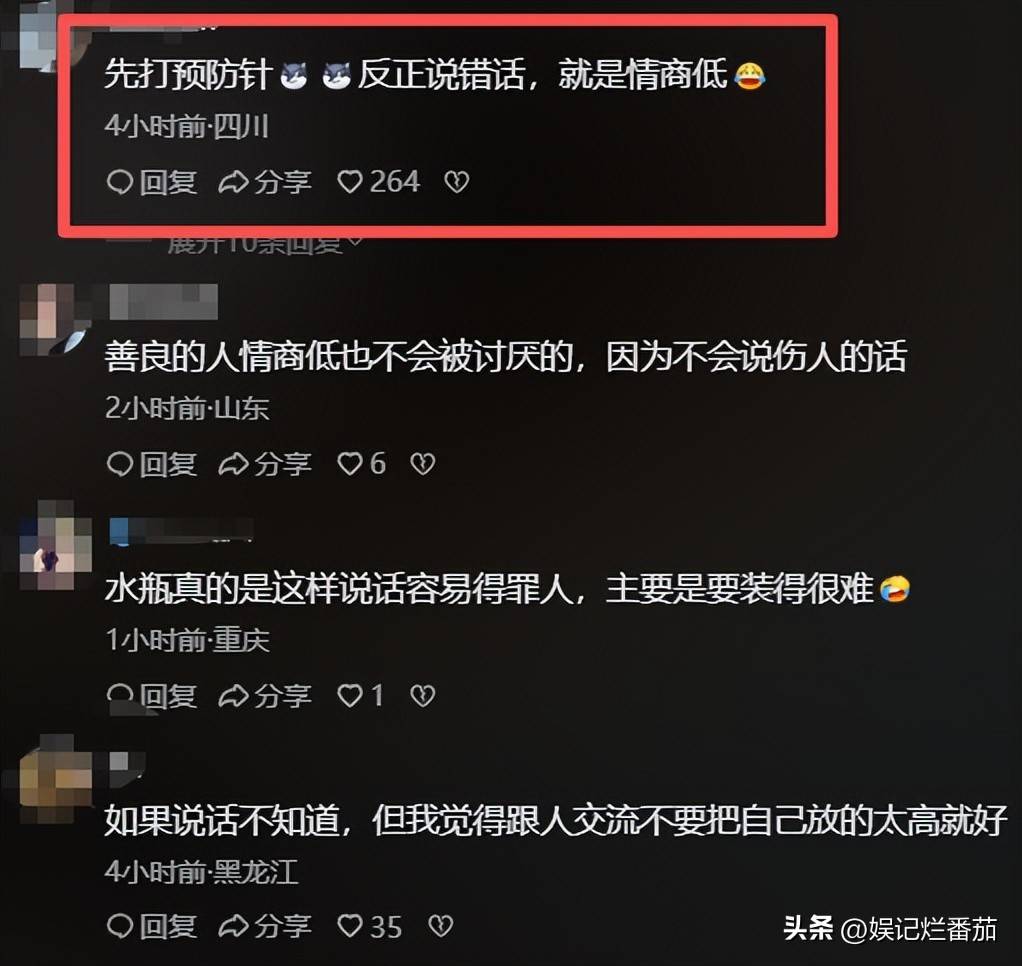Share the Chongqing comment
Viewport: 1022px width, 966px height.
[265, 695]
